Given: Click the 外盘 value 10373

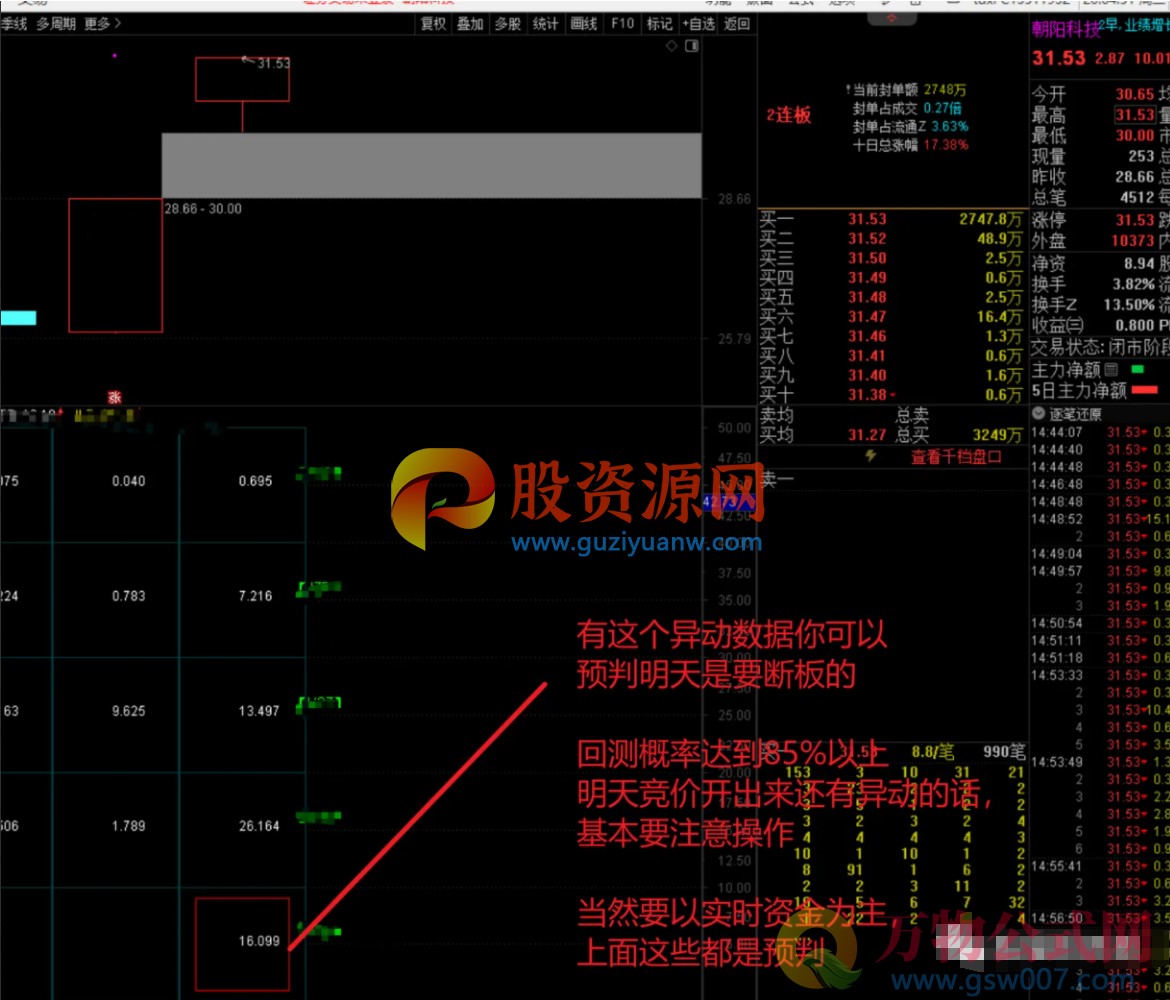Looking at the screenshot, I should (x=1133, y=240).
